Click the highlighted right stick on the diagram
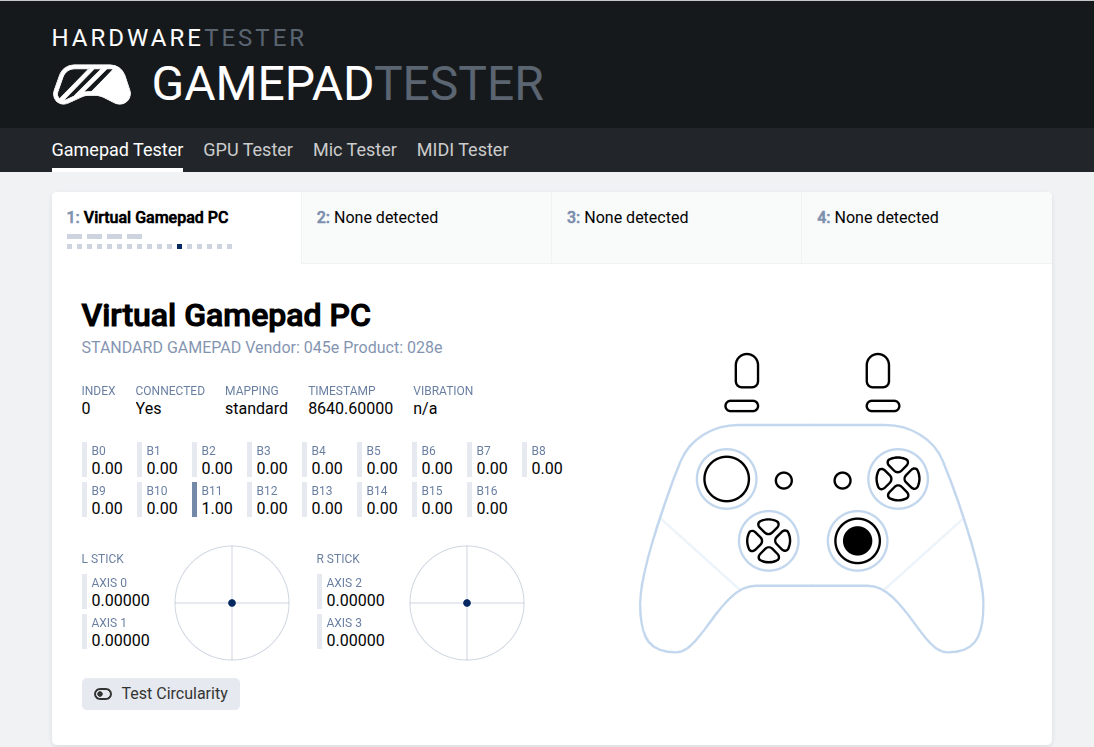1094x747 pixels. tap(857, 541)
